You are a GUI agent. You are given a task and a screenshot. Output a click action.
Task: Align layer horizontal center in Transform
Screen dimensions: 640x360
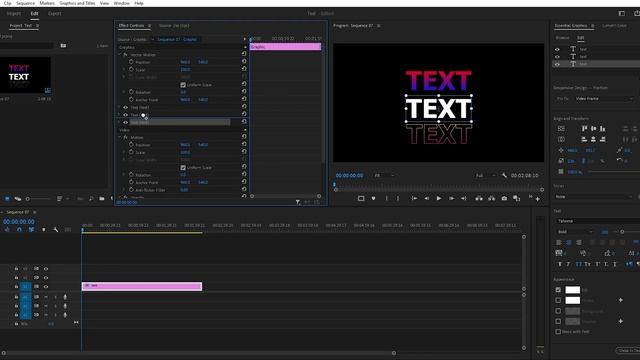tap(593, 140)
